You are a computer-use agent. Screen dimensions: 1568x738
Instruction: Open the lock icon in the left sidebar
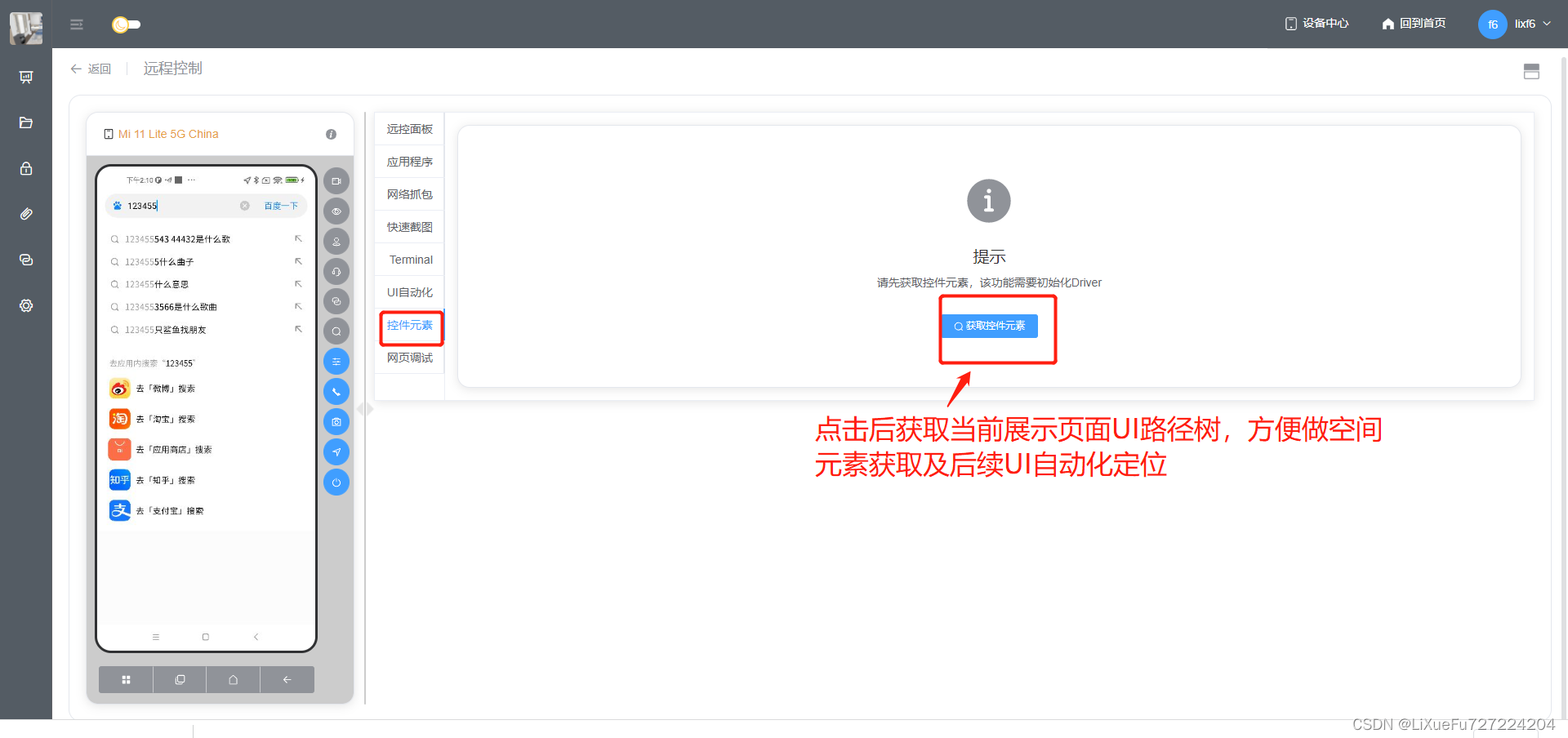point(26,168)
